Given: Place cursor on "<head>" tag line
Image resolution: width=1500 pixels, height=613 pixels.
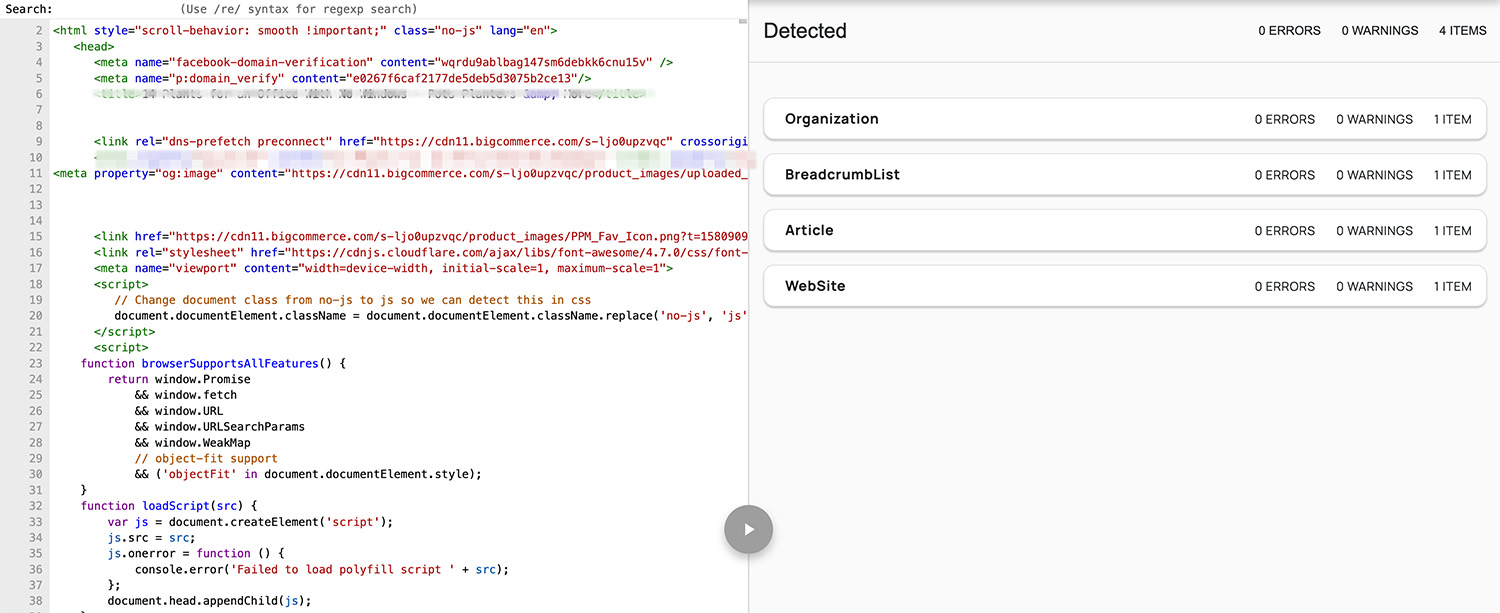Looking at the screenshot, I should coord(94,46).
